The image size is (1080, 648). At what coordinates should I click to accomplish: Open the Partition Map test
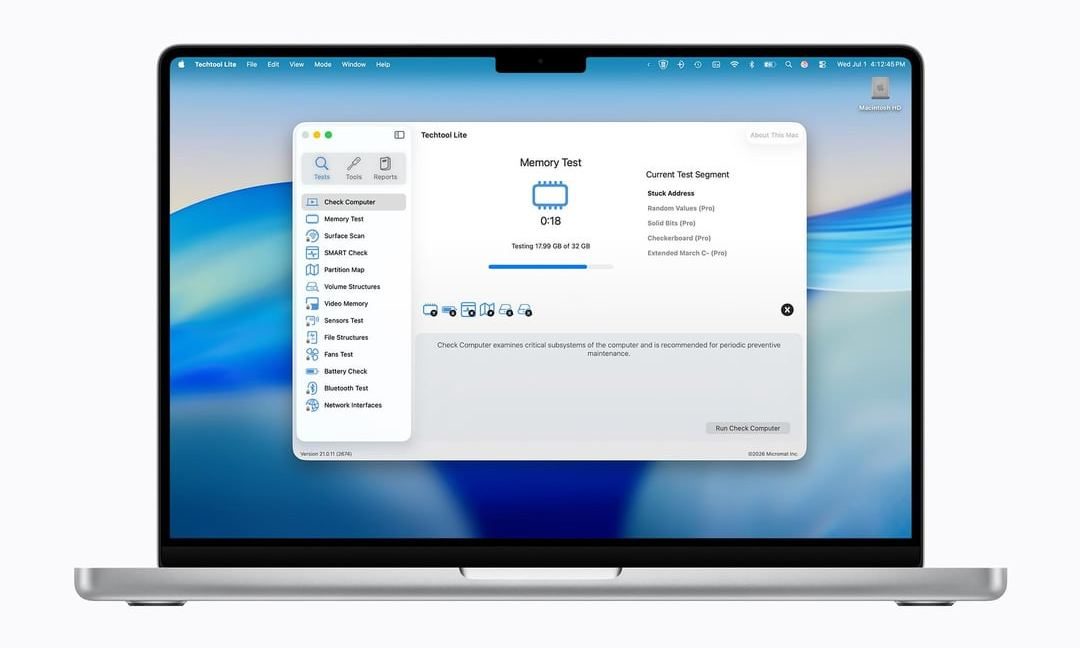tap(353, 270)
